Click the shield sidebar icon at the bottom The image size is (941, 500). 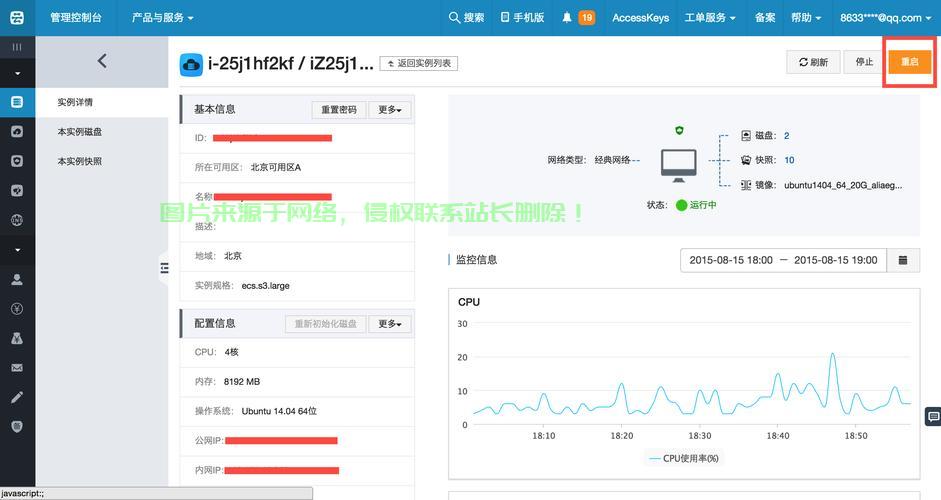click(17, 426)
